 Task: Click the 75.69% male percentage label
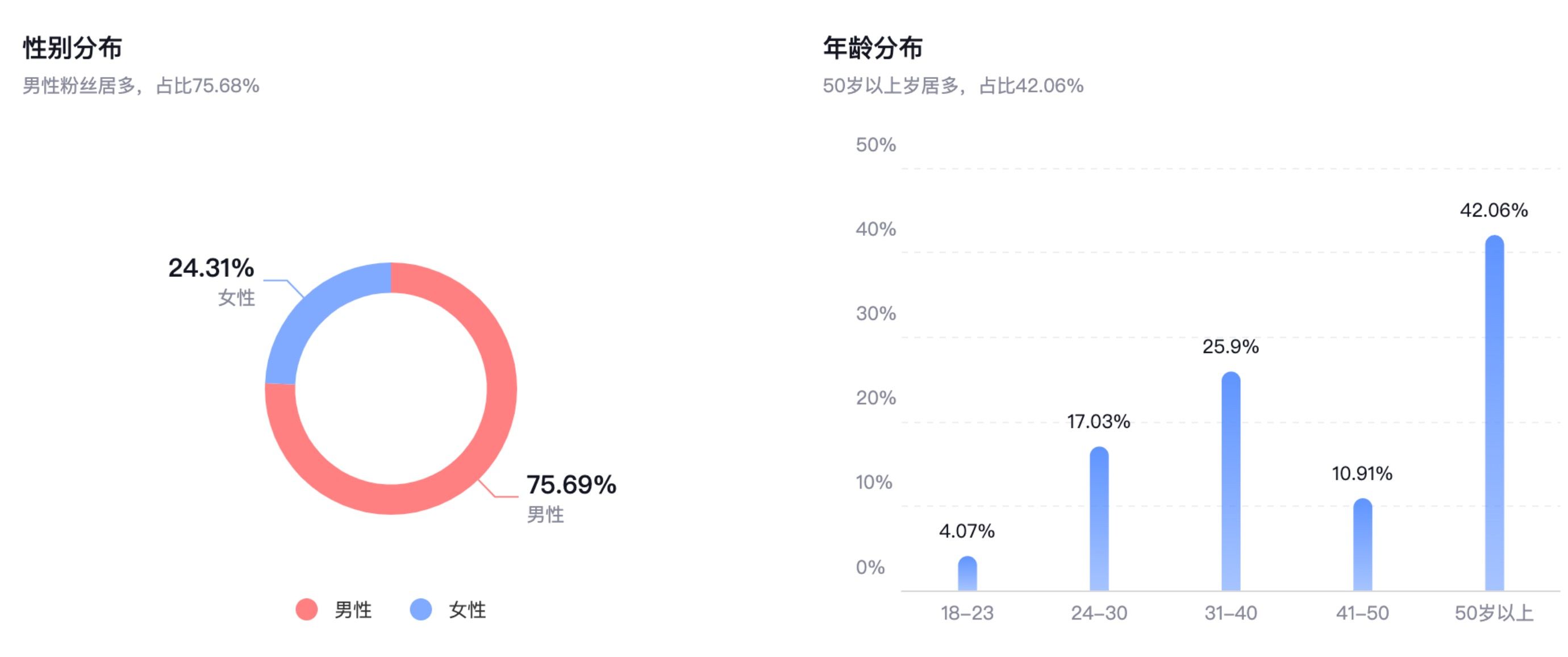pyautogui.click(x=572, y=485)
